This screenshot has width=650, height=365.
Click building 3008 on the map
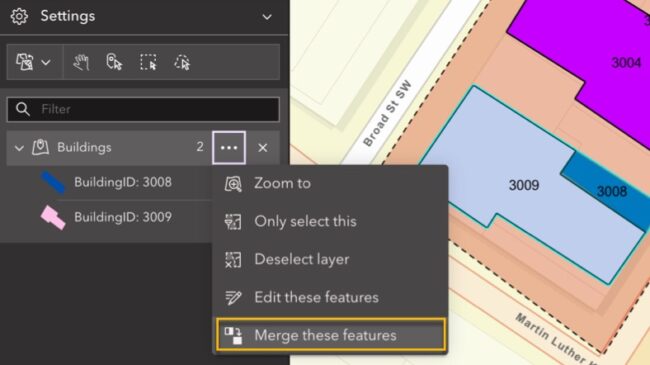coord(611,192)
